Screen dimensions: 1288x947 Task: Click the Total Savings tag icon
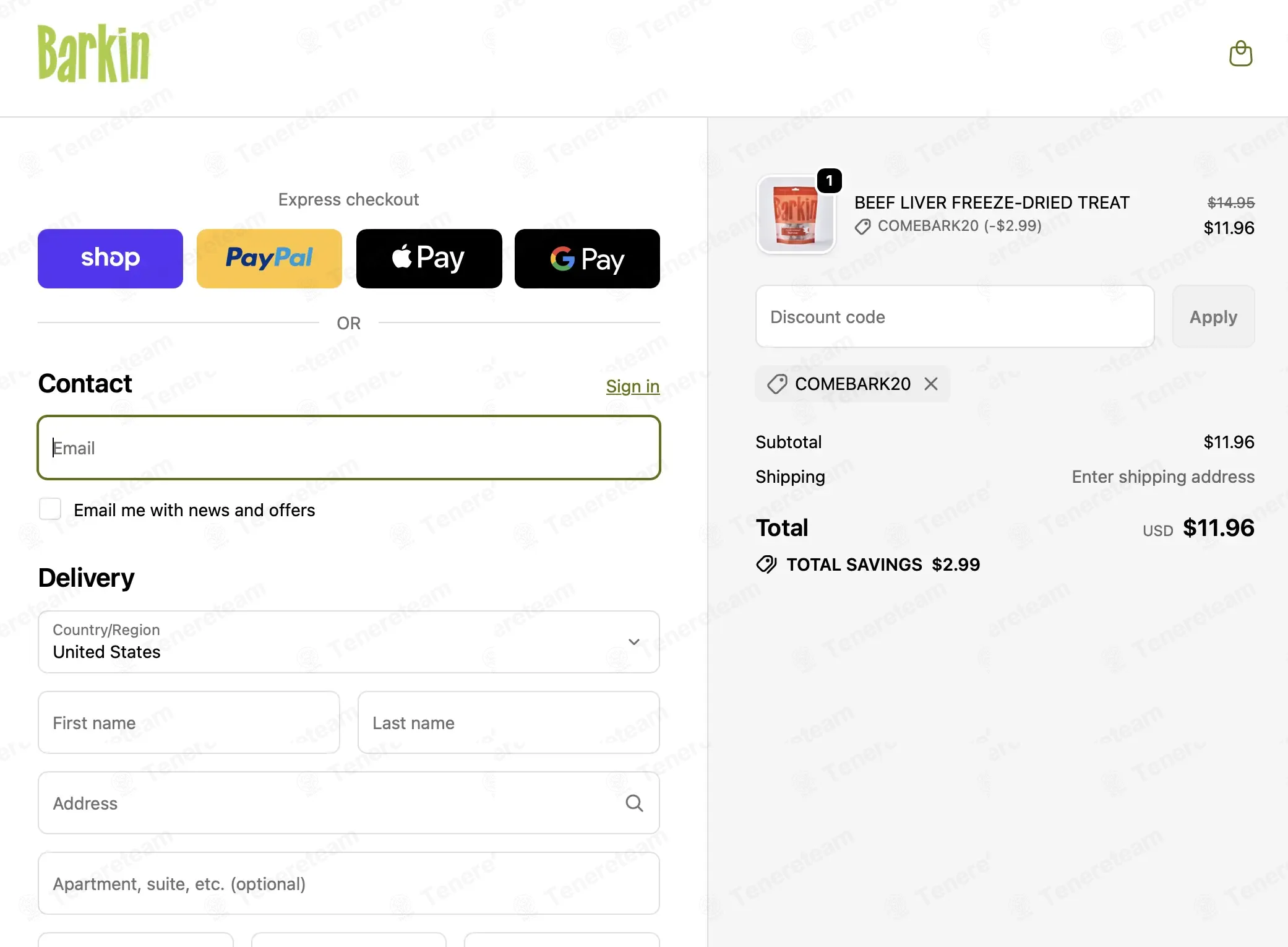[766, 564]
